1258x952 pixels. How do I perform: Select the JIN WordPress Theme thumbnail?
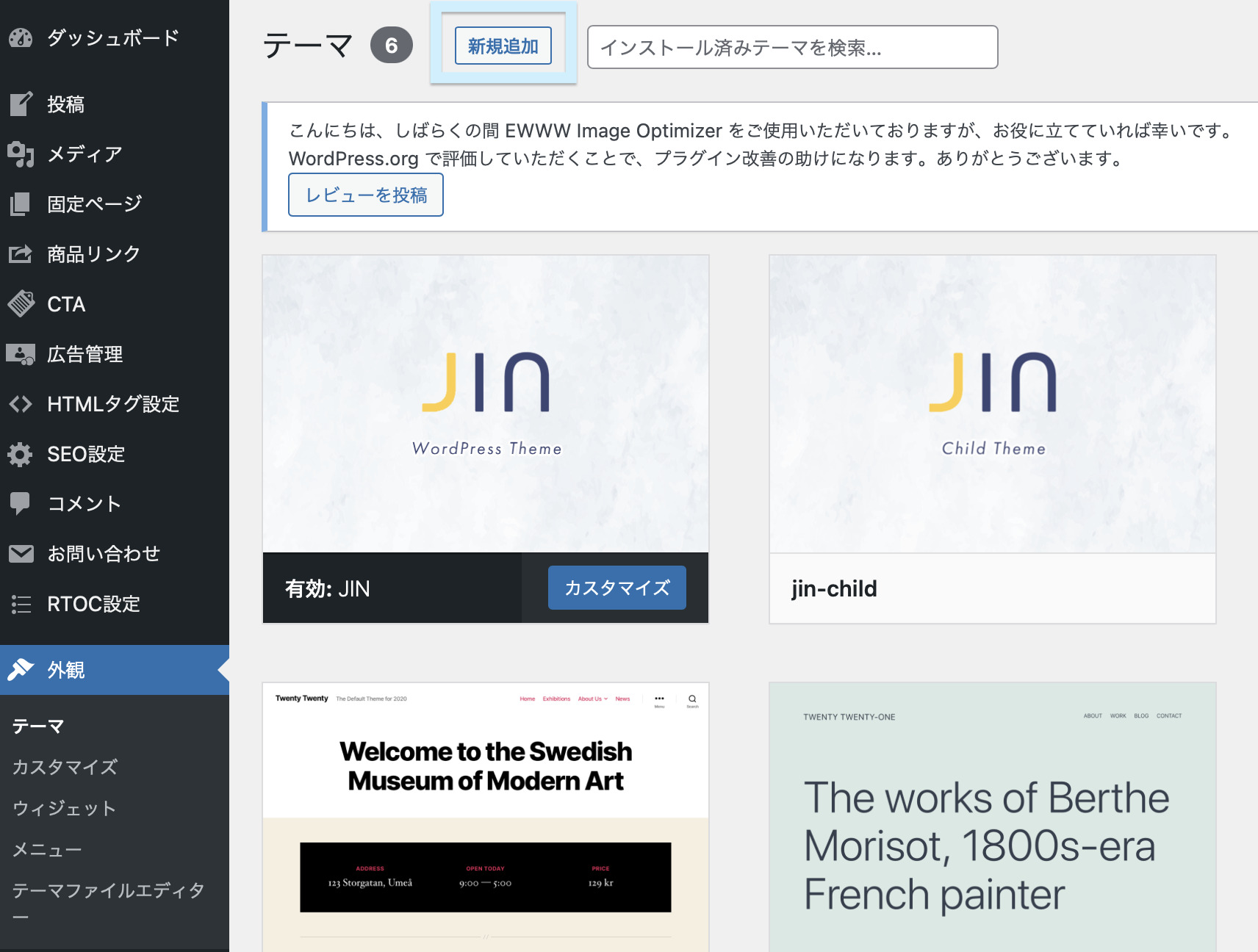coord(486,404)
